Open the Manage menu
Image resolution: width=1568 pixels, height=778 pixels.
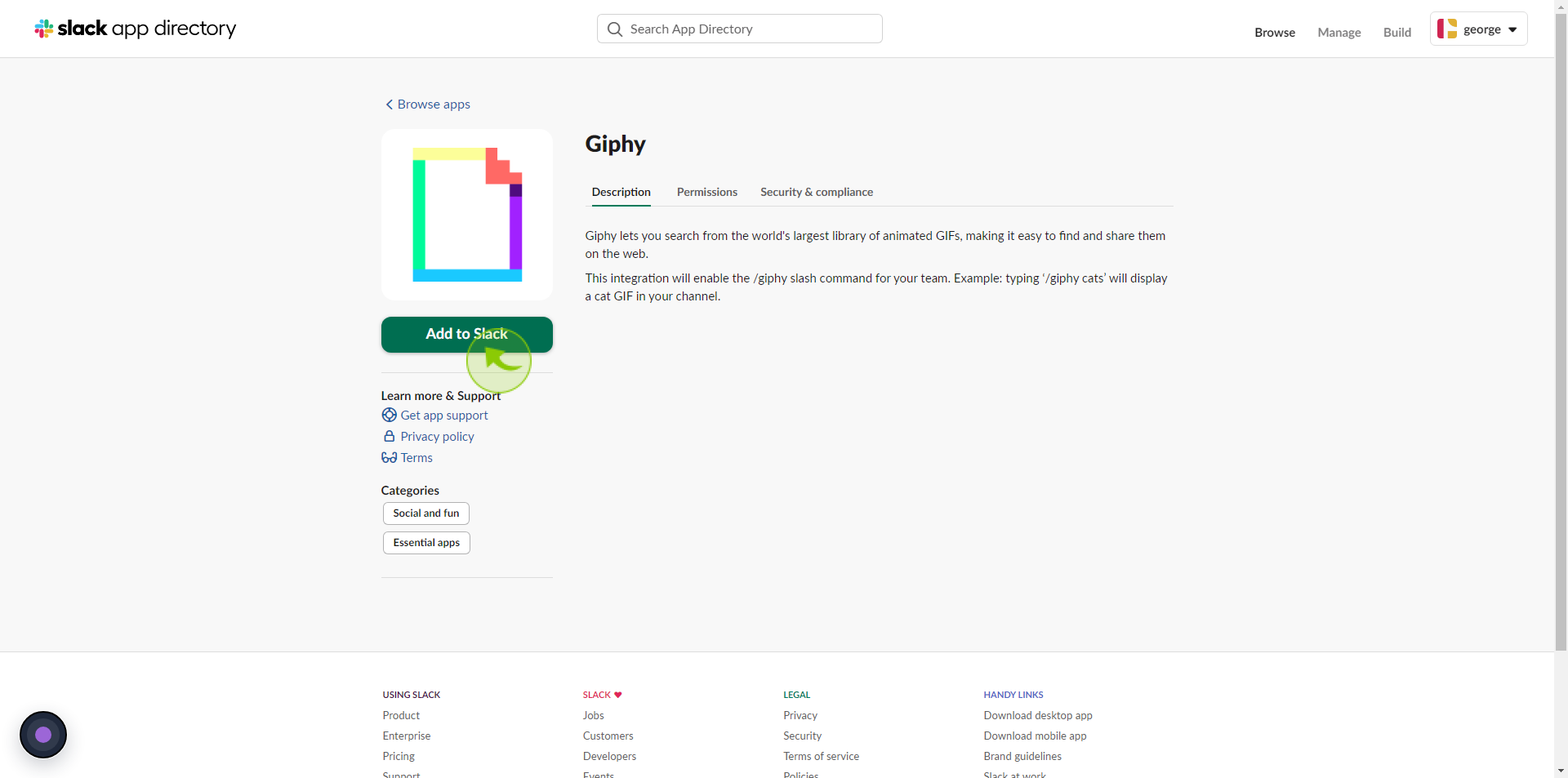(x=1339, y=32)
